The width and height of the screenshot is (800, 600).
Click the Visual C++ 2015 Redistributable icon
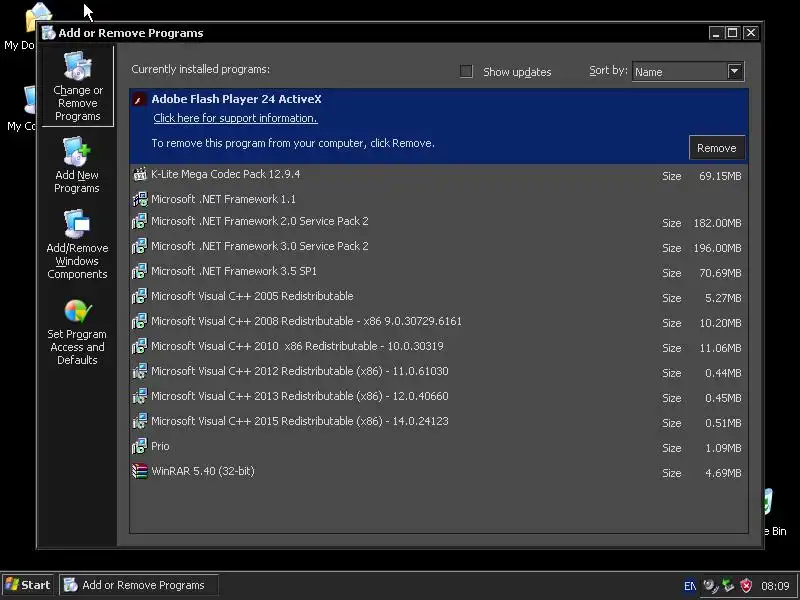point(140,421)
